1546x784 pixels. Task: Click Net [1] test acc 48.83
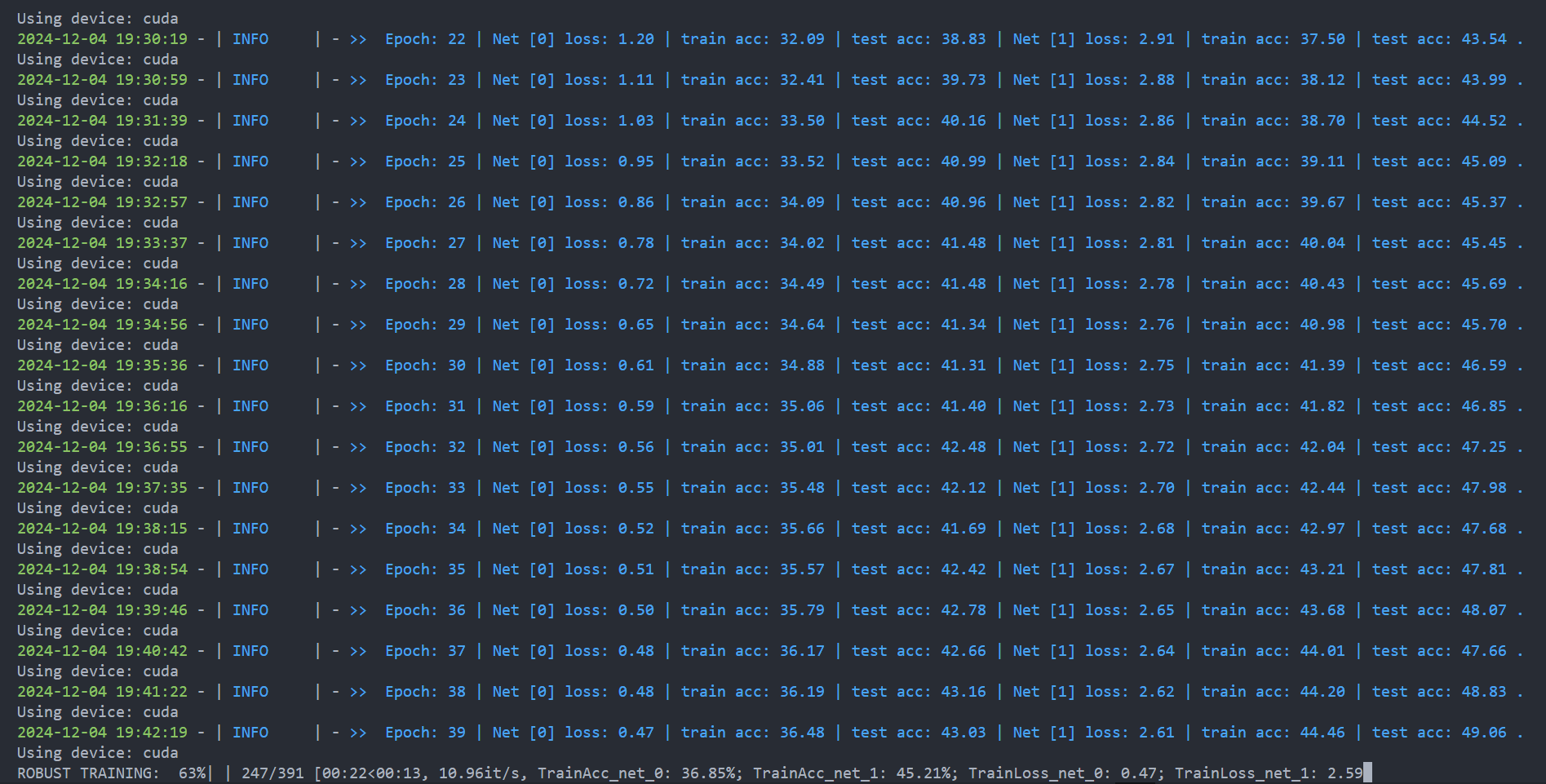pyautogui.click(x=1484, y=692)
